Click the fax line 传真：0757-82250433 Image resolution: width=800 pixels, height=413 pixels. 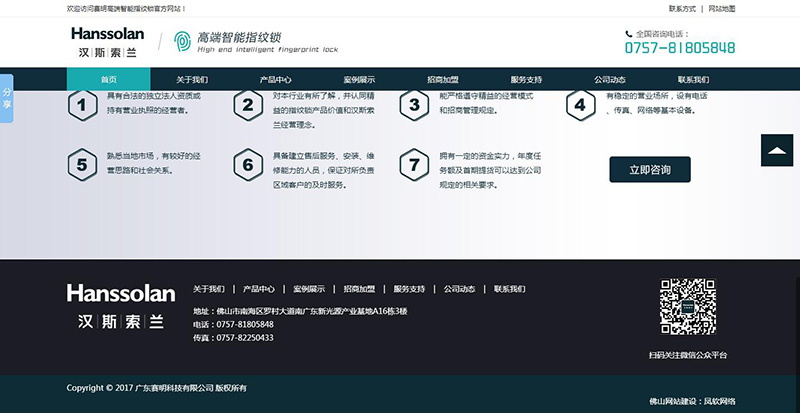pyautogui.click(x=233, y=338)
